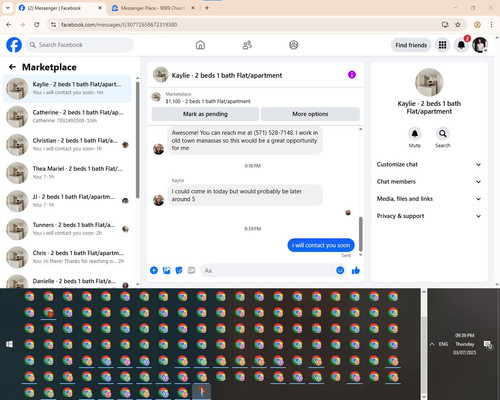Choose a sticker icon in the composer
500x400 pixels.
(x=179, y=270)
